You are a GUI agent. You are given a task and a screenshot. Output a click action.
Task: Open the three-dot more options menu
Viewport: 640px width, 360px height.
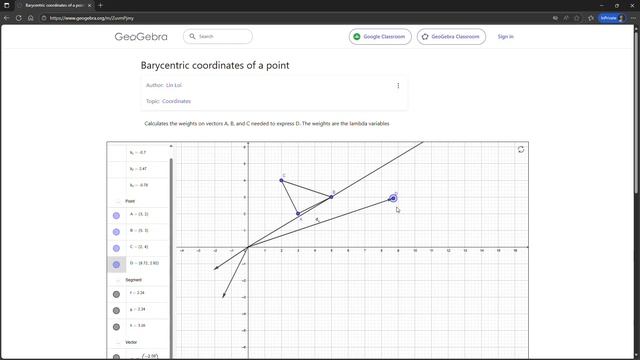398,85
